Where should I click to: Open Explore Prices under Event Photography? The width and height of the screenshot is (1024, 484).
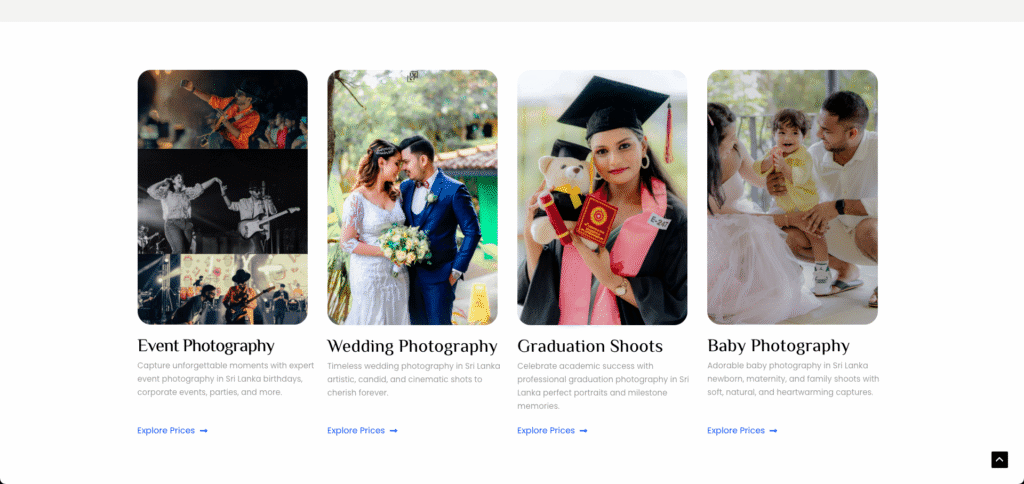pos(172,430)
